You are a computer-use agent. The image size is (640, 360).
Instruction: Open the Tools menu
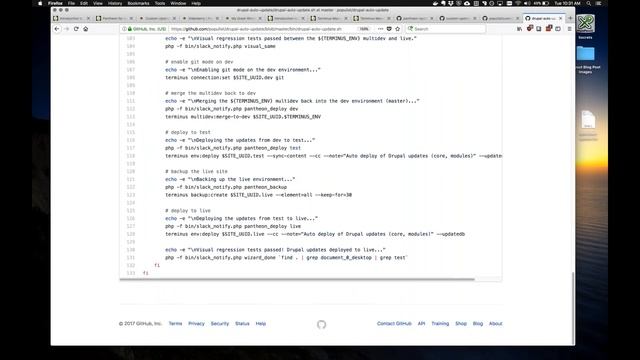(x=160, y=3)
